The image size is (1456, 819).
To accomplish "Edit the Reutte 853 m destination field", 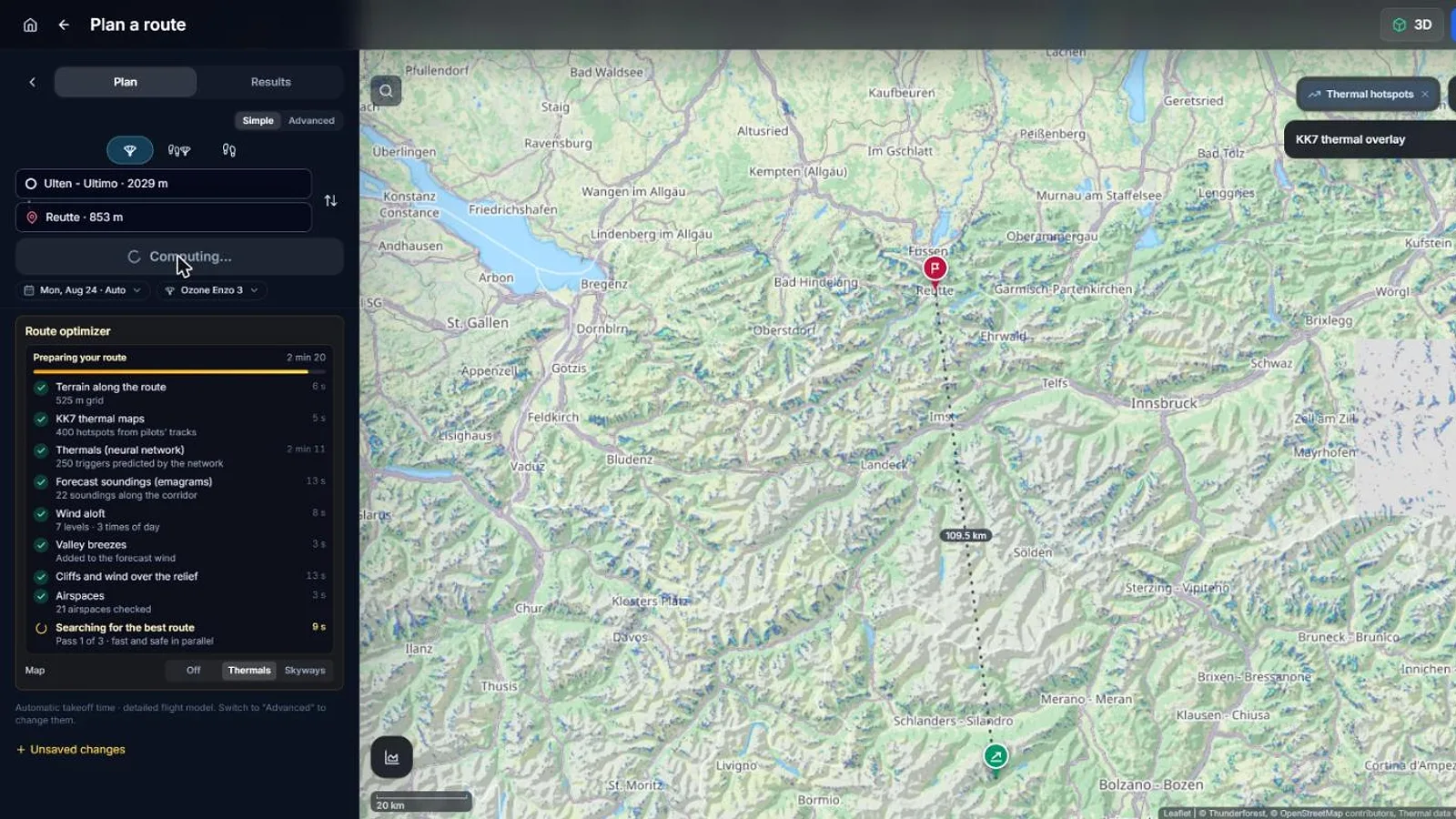I will point(164,217).
